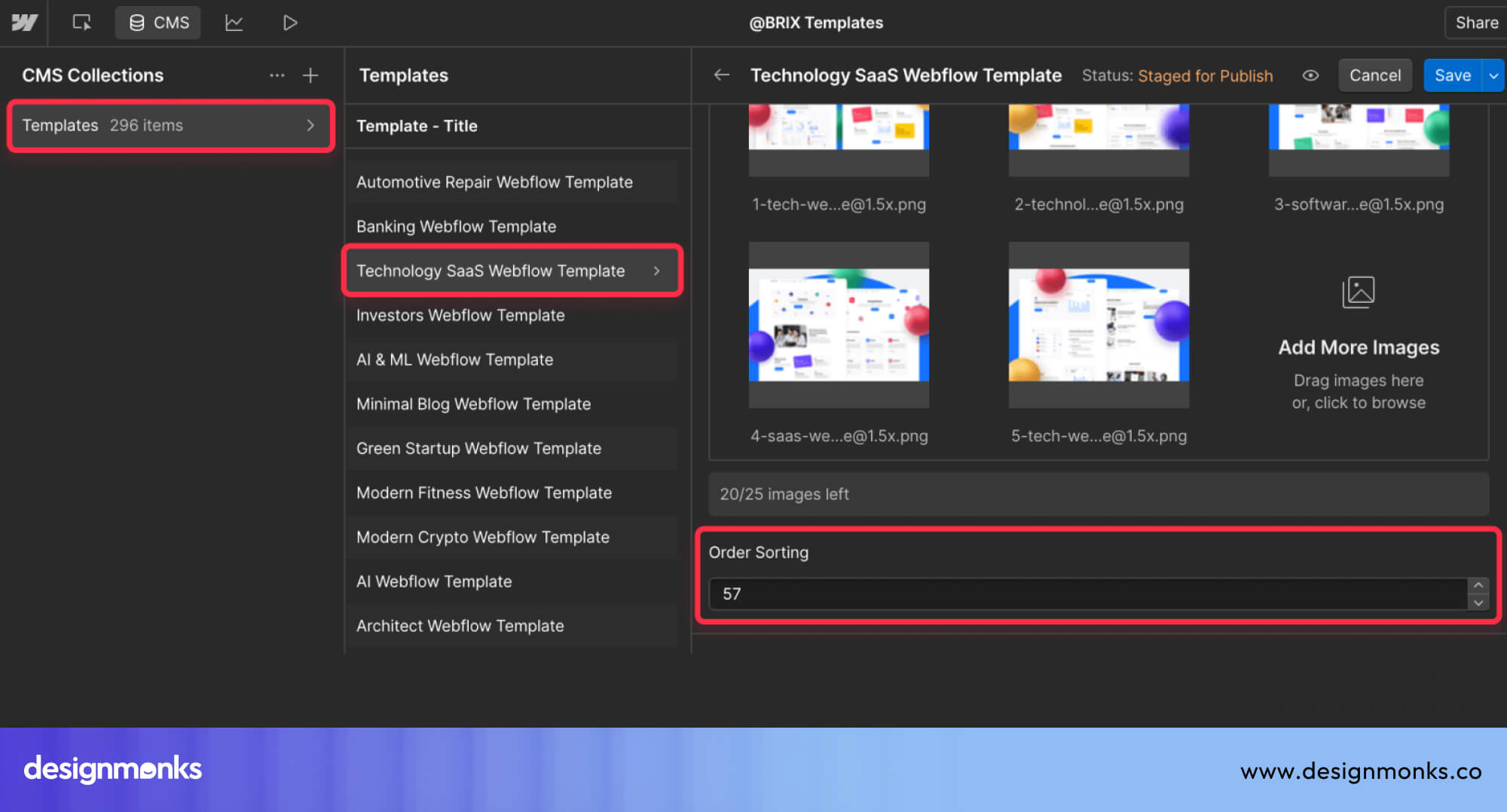Click the preview play icon
Screen dimensions: 1507x812
(290, 23)
